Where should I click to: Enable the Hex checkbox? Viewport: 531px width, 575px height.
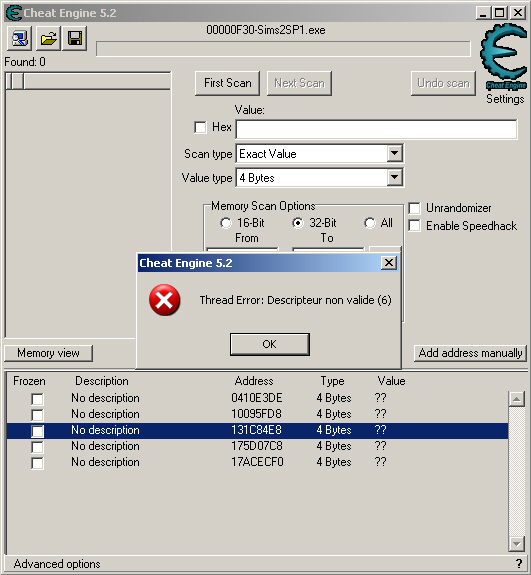(x=200, y=128)
